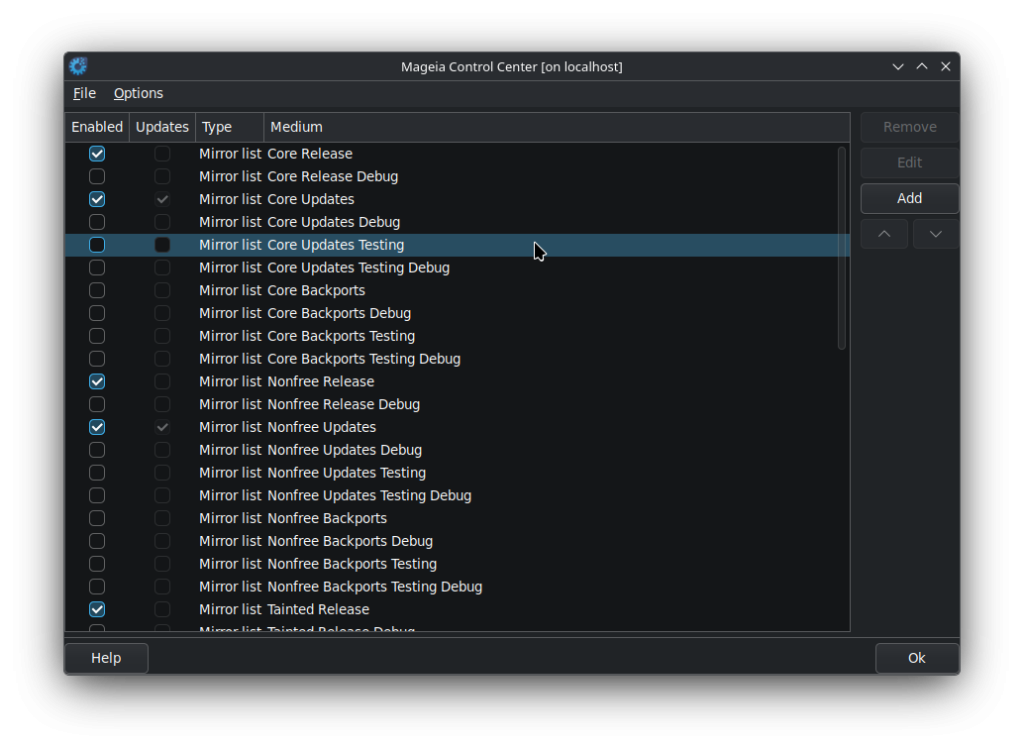Screen dimensions: 1024x751
Task: Select the Nonfree Release row
Action: click(x=457, y=381)
